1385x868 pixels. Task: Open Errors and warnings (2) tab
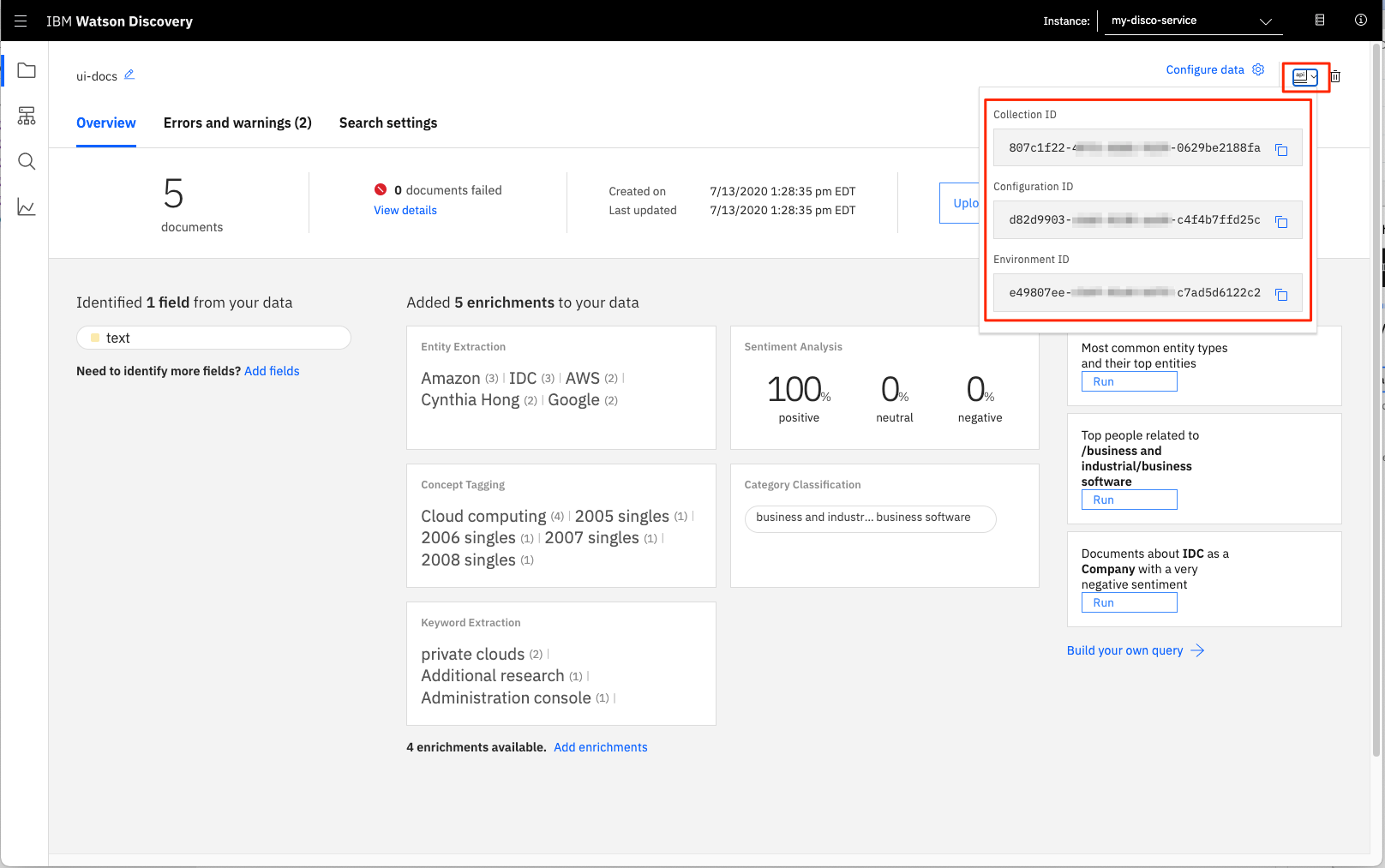pos(237,123)
